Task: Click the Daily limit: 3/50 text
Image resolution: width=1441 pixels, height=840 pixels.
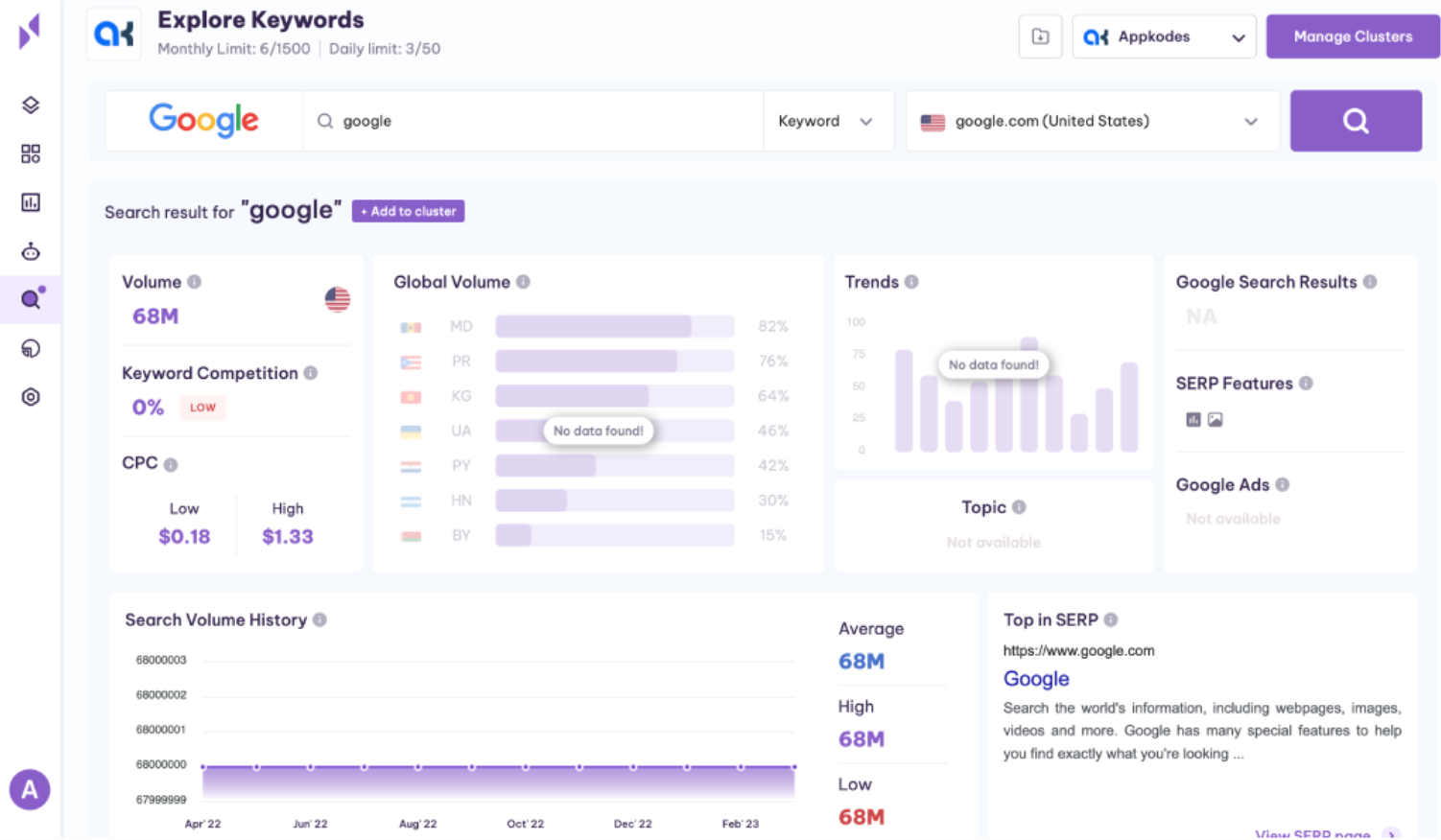Action: coord(385,49)
